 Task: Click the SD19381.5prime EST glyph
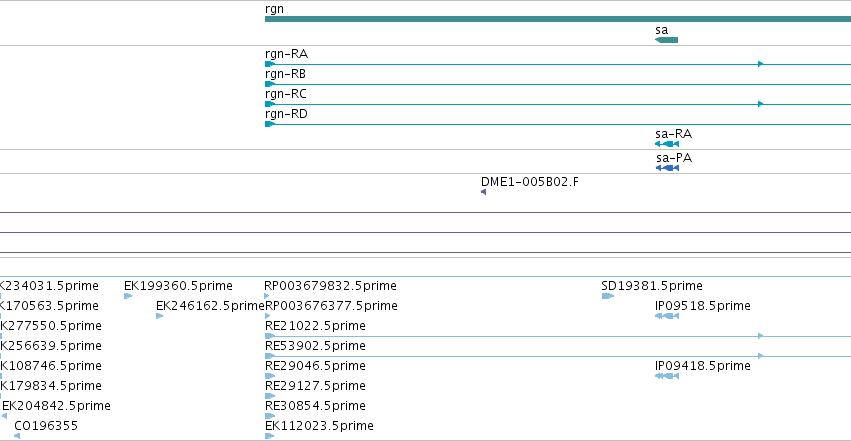608,296
